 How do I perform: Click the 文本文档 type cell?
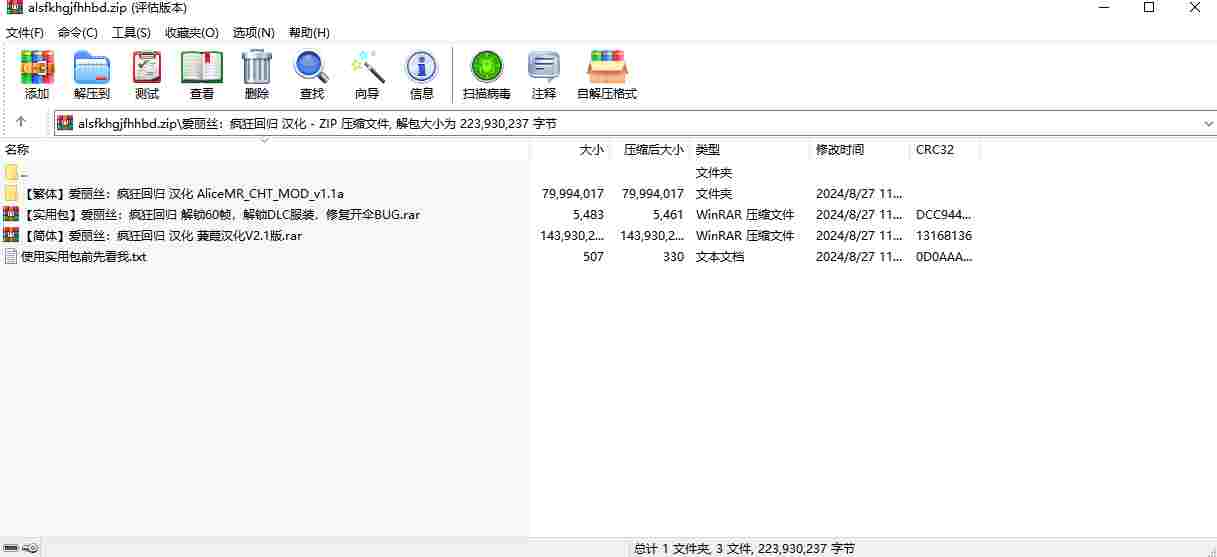720,256
